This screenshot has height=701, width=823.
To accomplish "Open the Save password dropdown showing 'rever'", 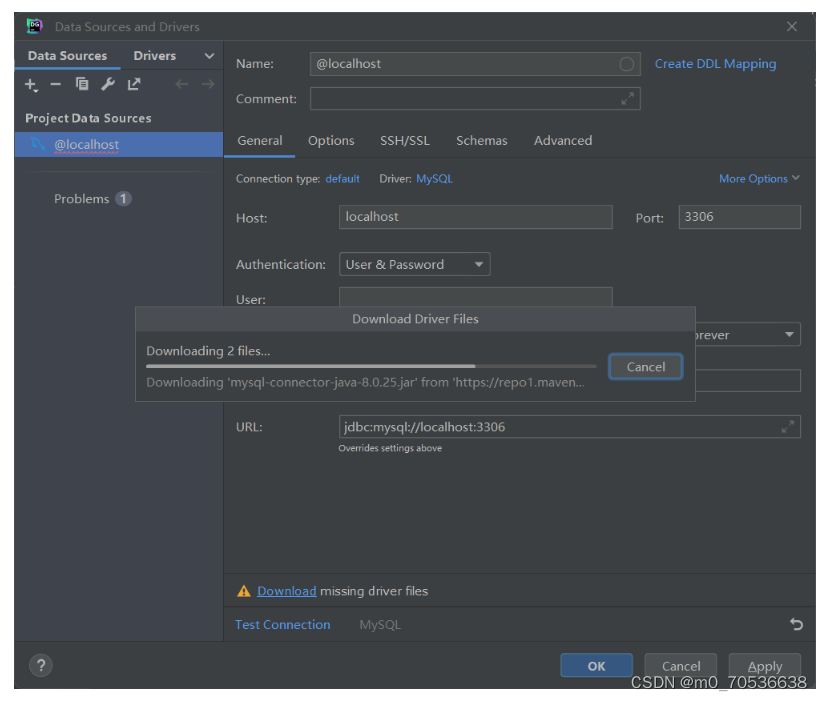I will (747, 334).
